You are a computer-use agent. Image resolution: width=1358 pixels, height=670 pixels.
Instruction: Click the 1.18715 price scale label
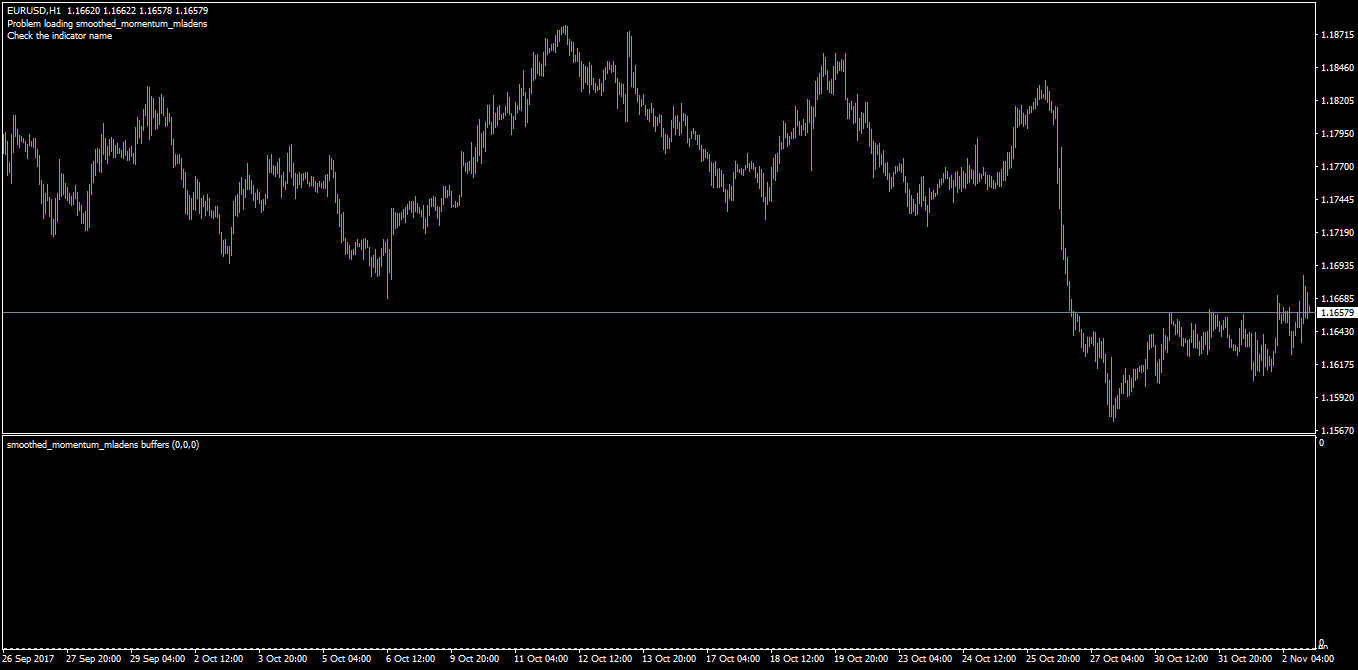[x=1337, y=35]
